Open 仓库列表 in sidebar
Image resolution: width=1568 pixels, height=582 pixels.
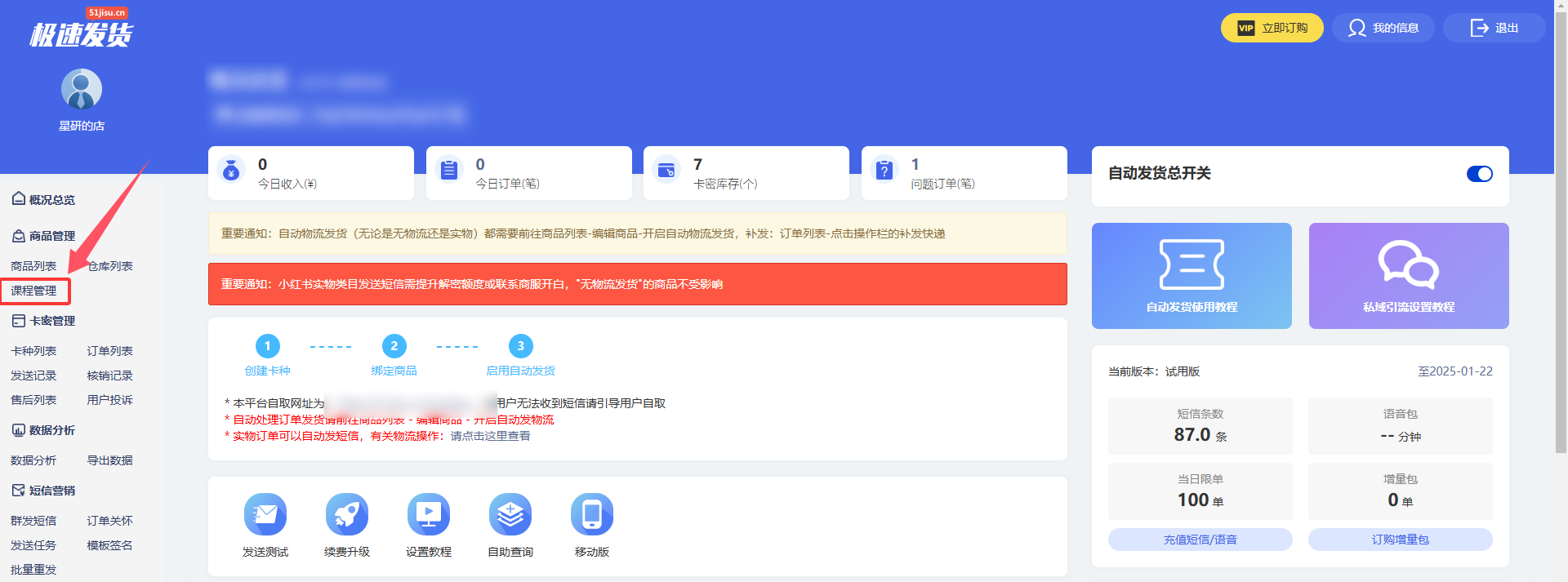click(110, 266)
